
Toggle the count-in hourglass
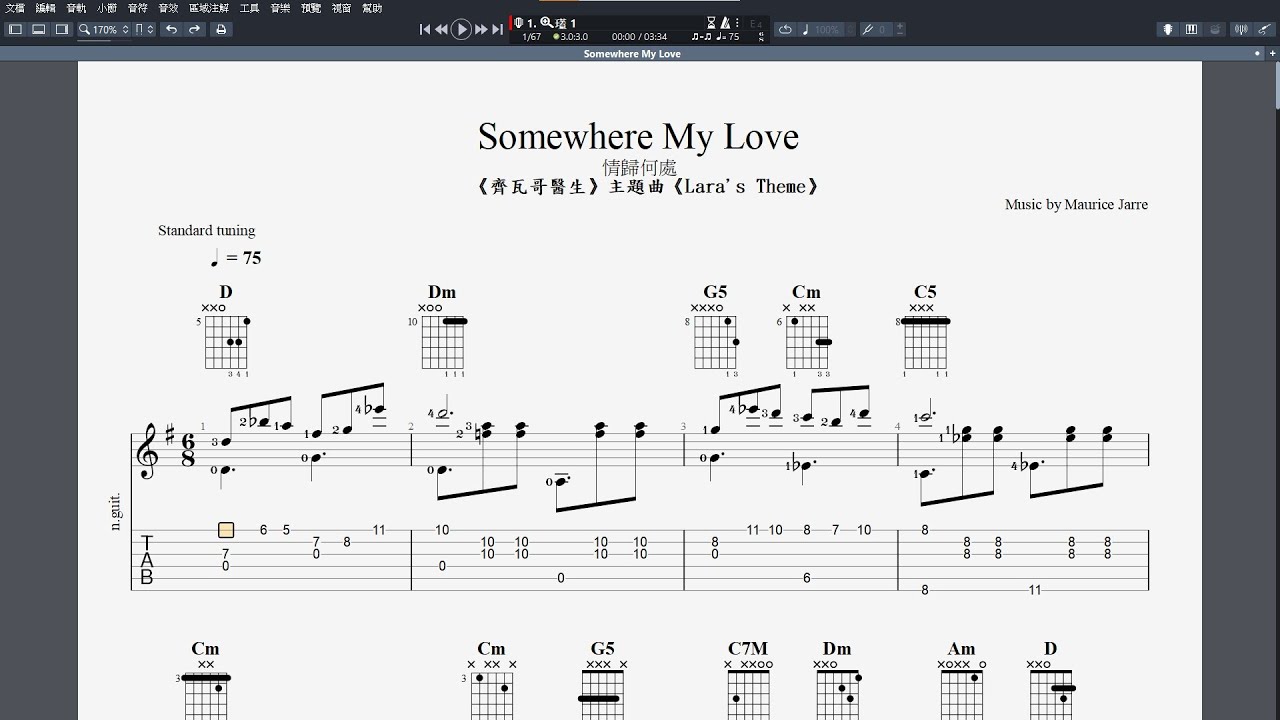pos(711,23)
